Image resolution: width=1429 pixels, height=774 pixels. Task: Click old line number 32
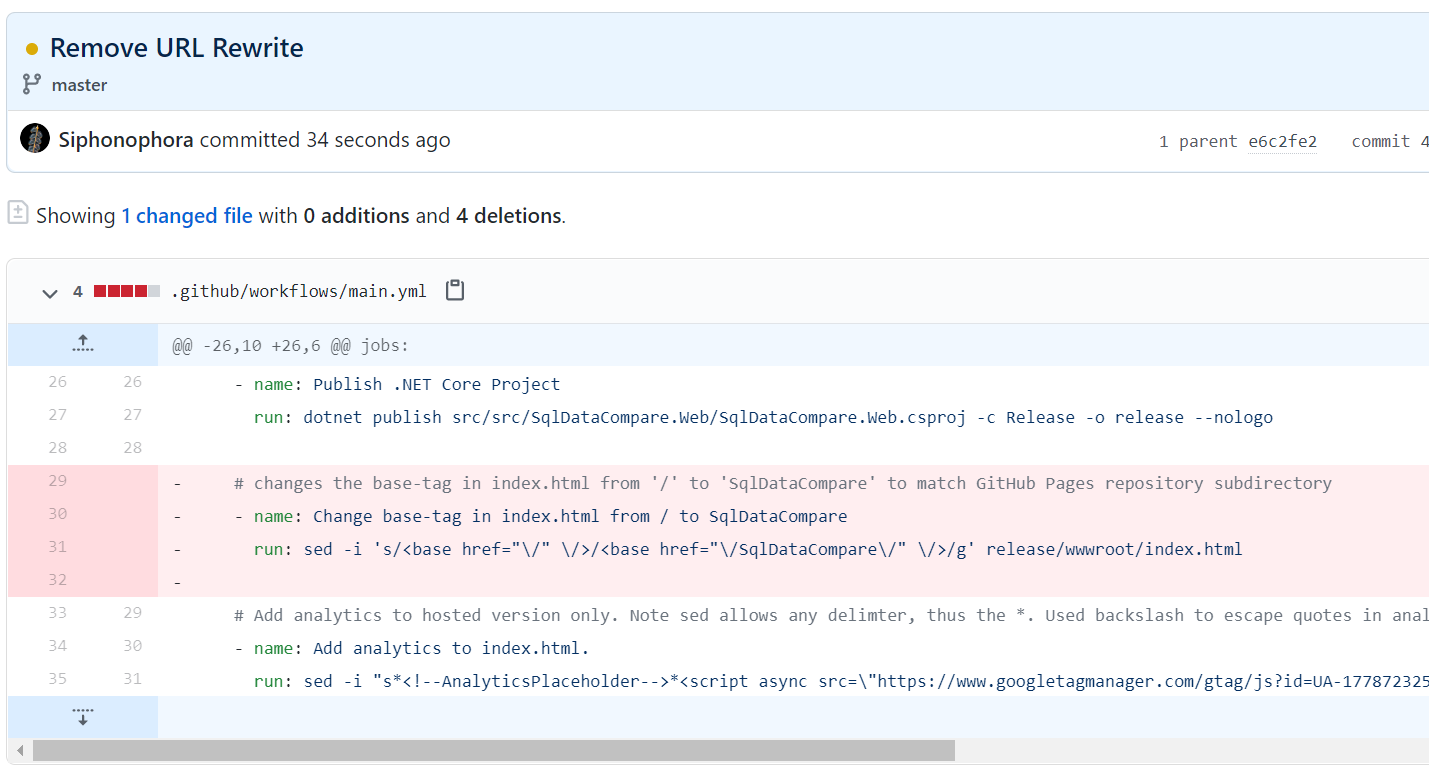tap(58, 580)
